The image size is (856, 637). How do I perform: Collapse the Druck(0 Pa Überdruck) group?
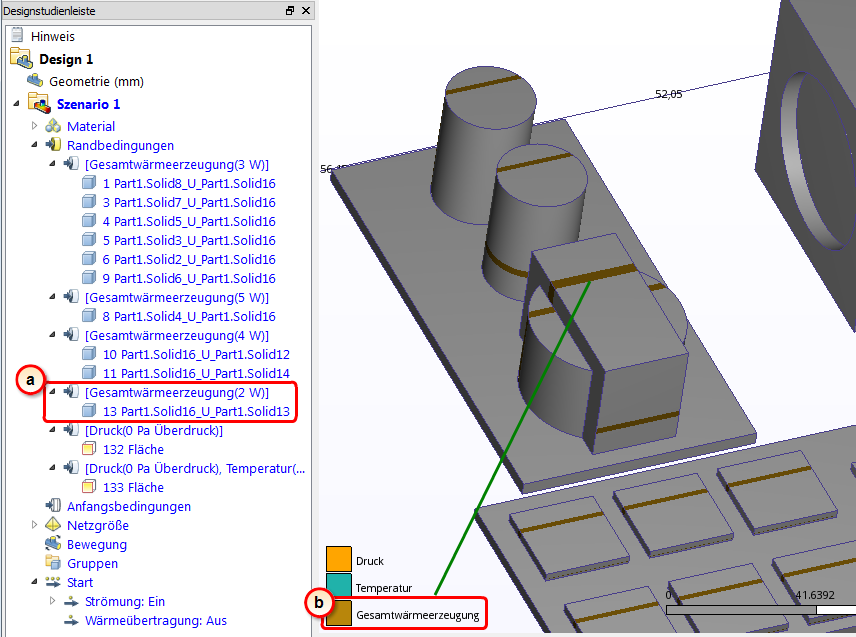[x=52, y=430]
